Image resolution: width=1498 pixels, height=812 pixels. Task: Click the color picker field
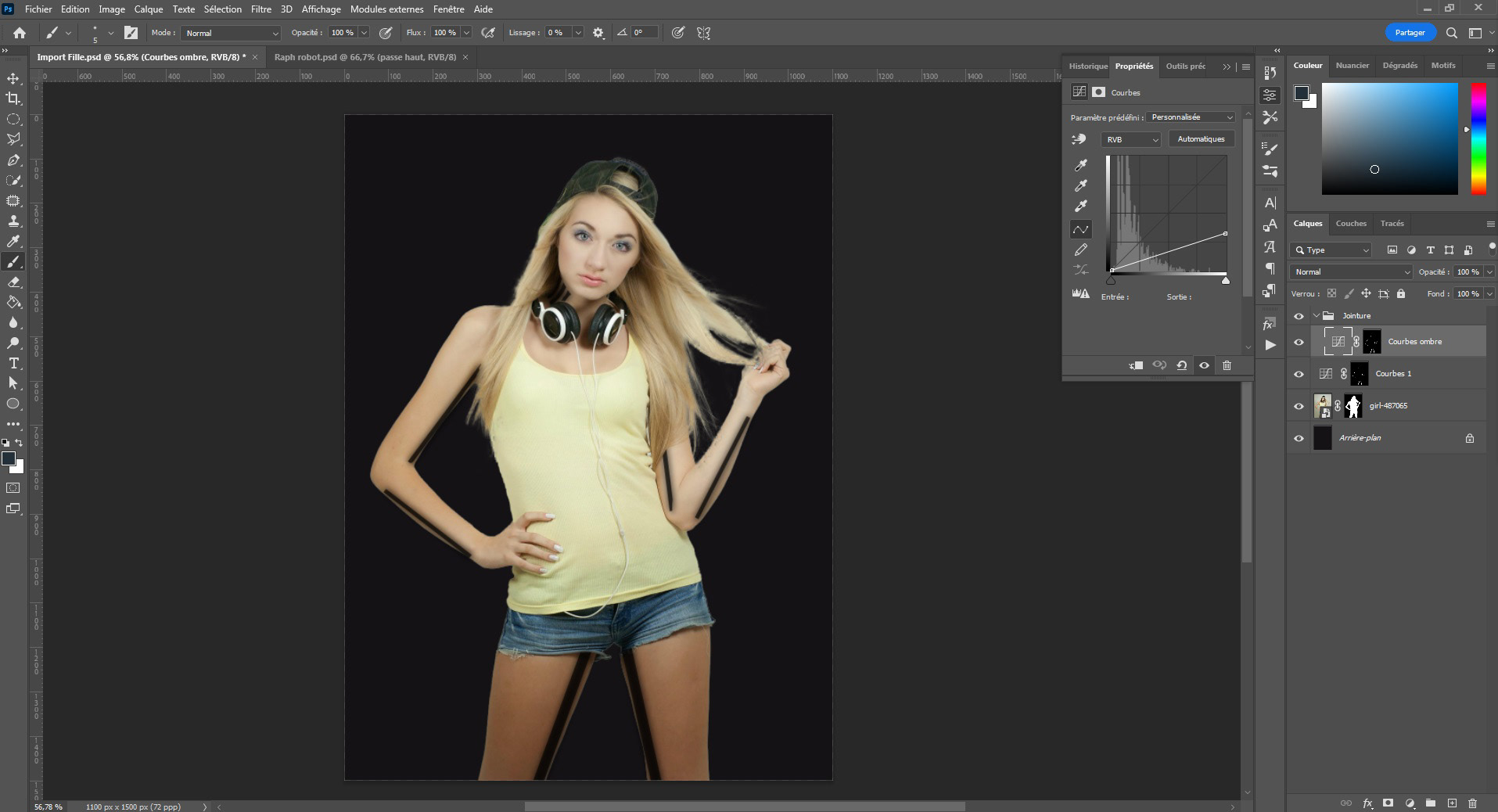pos(1389,138)
